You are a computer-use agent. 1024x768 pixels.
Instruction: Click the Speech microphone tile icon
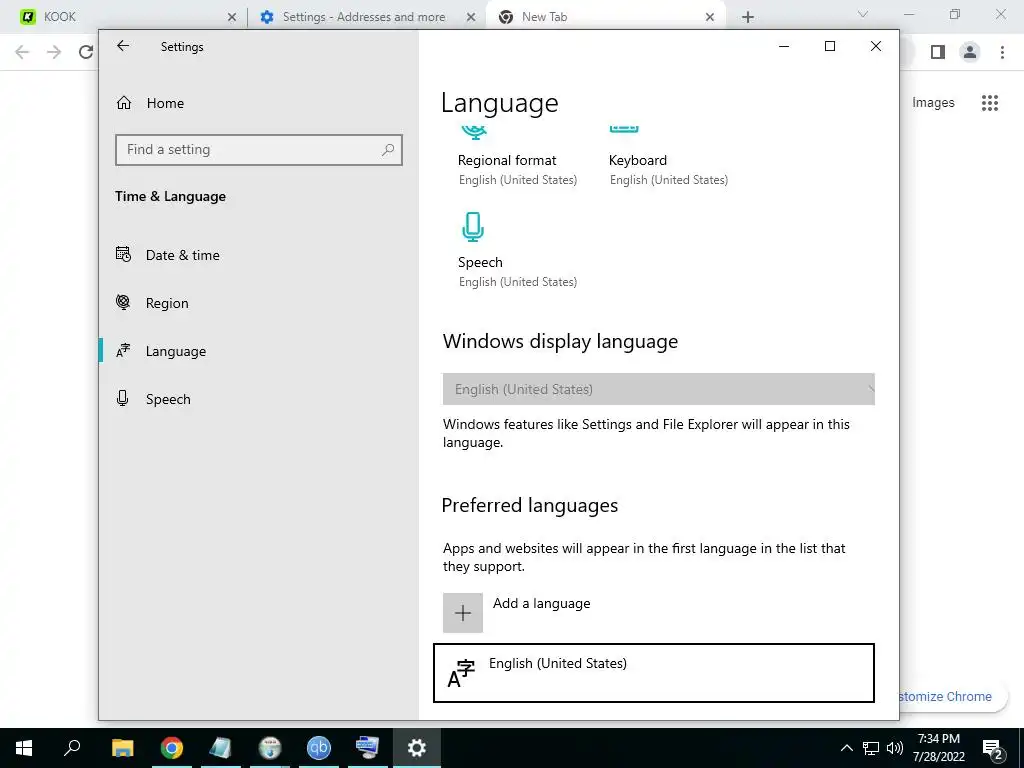click(x=473, y=227)
